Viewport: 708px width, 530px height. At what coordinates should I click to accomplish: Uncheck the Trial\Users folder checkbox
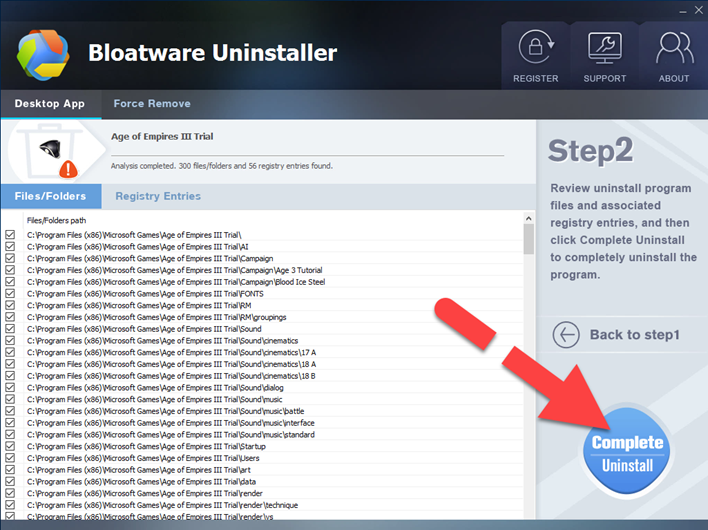tap(10, 458)
